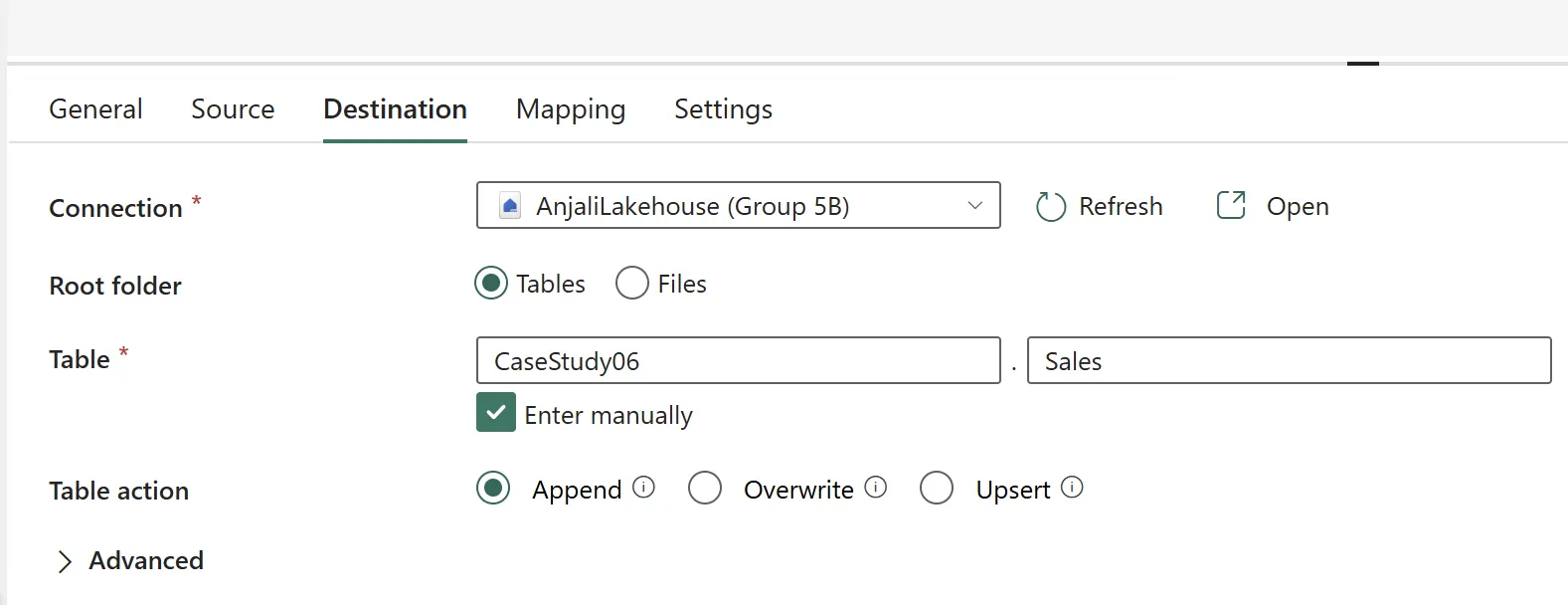The image size is (1568, 605).
Task: Click the info icon next to Upsert
Action: [1072, 488]
